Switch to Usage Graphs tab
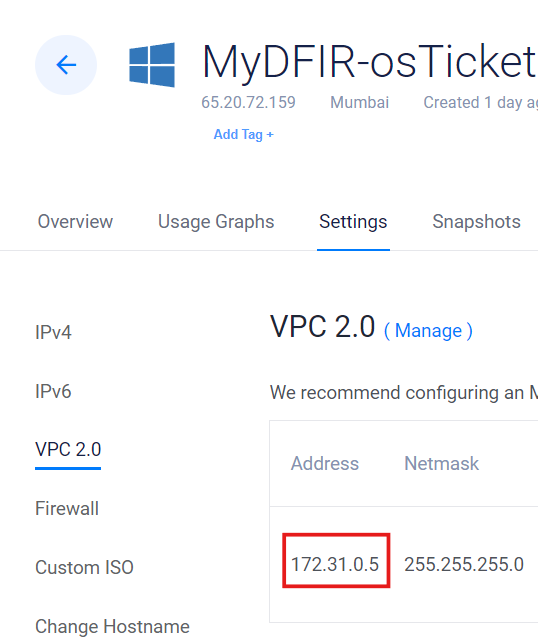The height and width of the screenshot is (640, 538). point(216,222)
